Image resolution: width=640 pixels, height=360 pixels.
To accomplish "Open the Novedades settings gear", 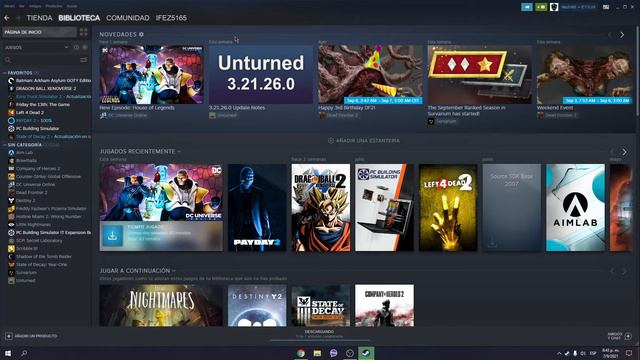I will [x=141, y=35].
